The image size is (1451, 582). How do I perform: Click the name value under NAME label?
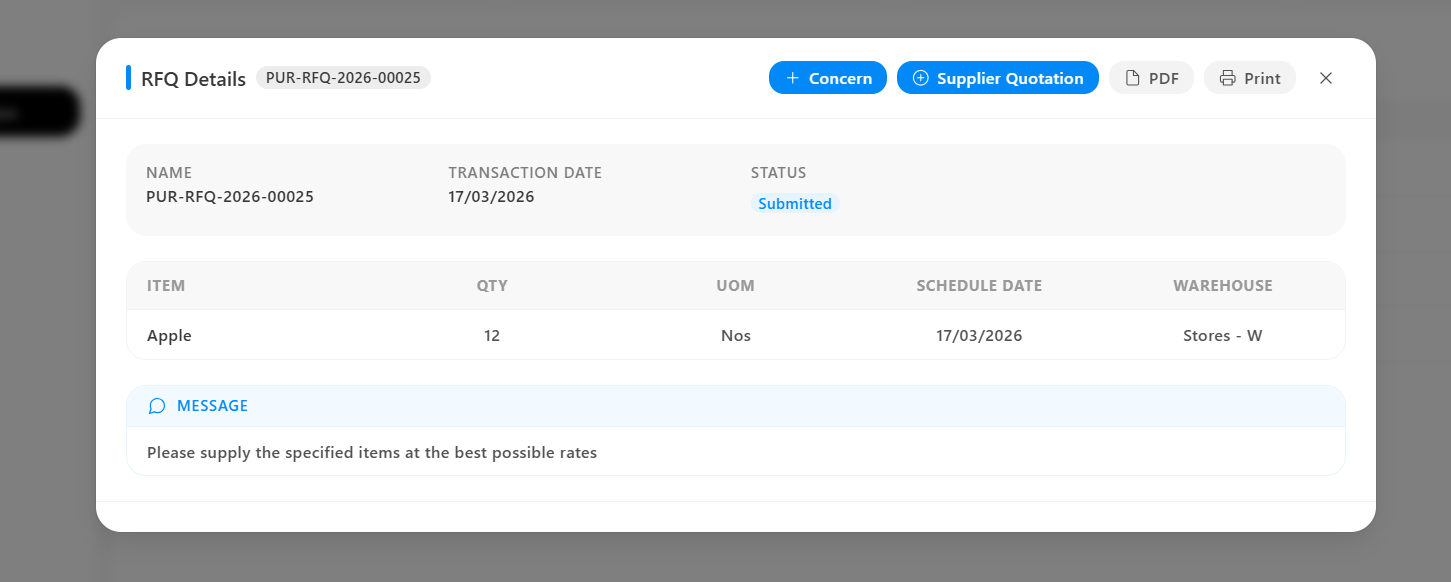point(230,197)
